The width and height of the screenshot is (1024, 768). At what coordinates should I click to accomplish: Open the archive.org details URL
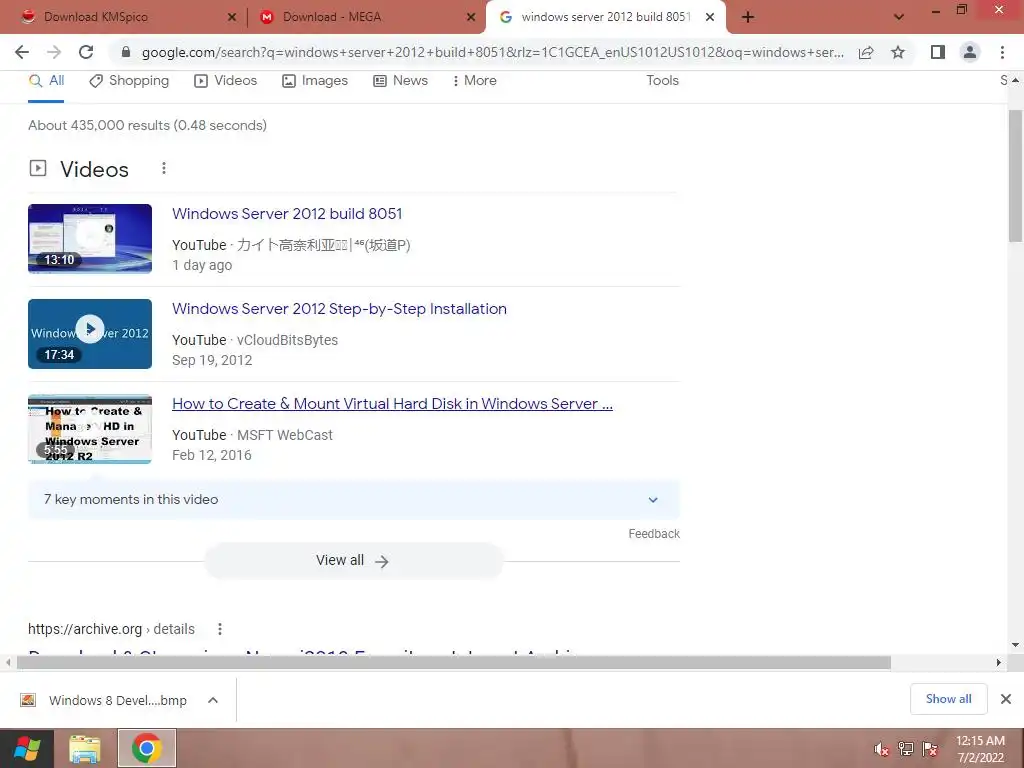111,629
